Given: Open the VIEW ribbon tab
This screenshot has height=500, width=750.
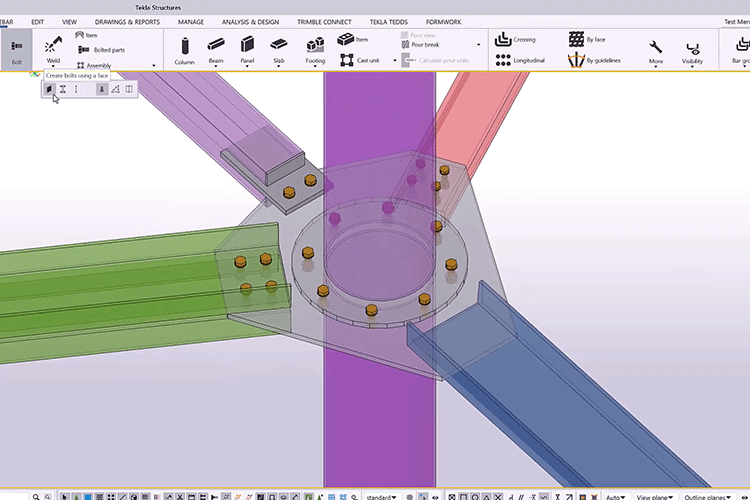Looking at the screenshot, I should pos(69,22).
